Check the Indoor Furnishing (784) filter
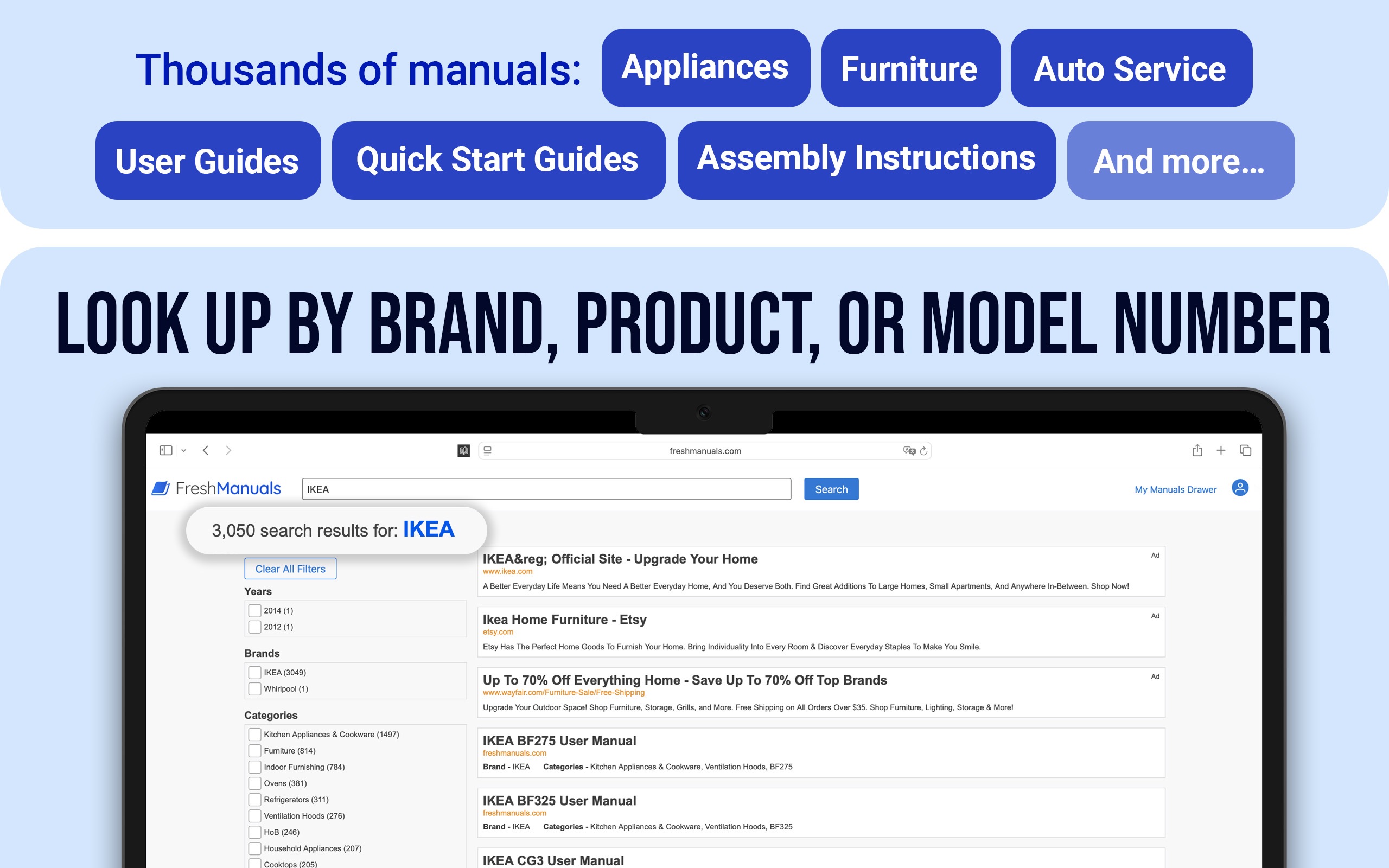 (255, 767)
